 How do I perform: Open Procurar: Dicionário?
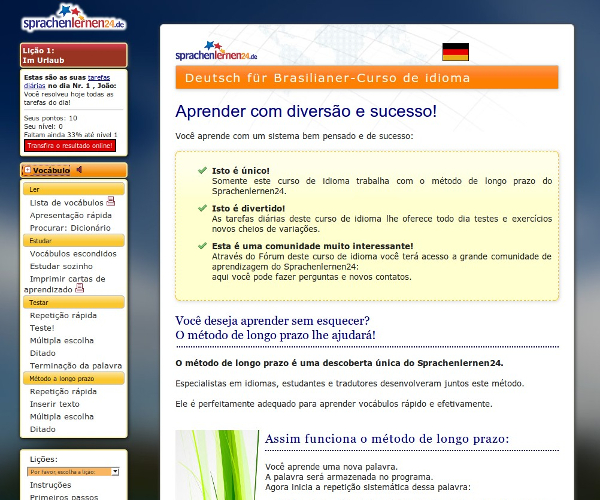click(70, 228)
